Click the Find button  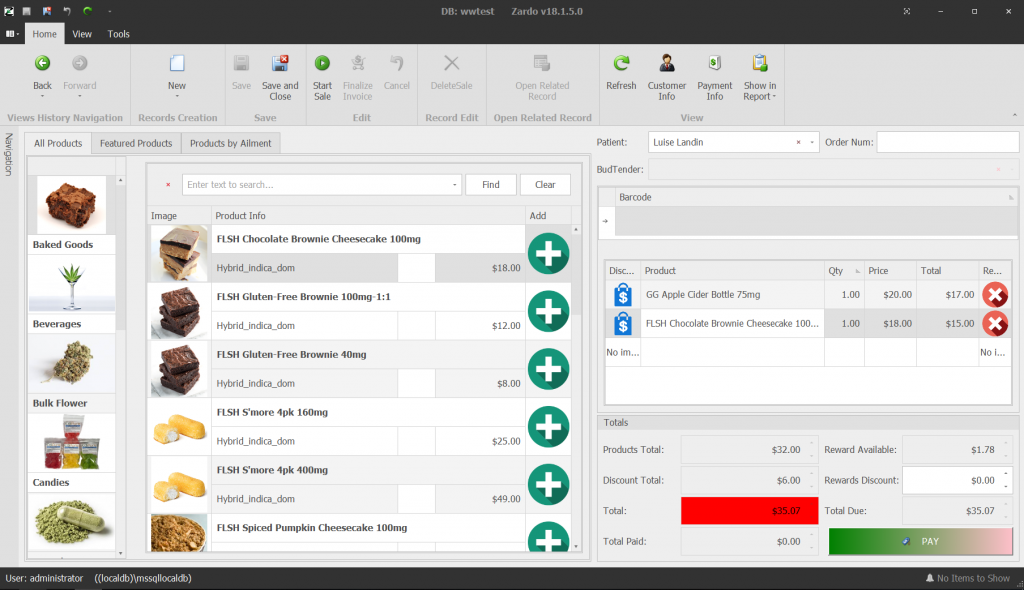tap(491, 185)
